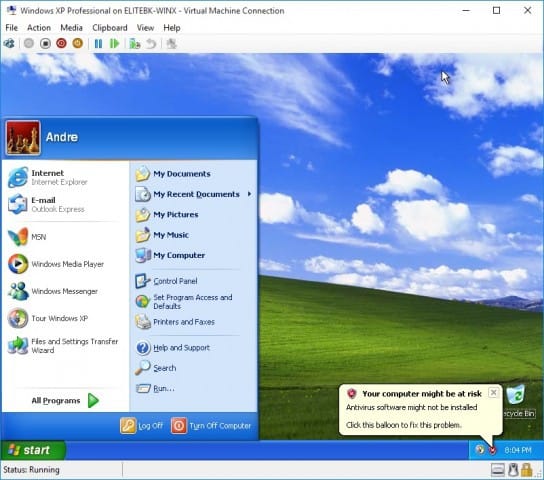Click the Revert toolbar icon
The image size is (544, 480).
[151, 43]
